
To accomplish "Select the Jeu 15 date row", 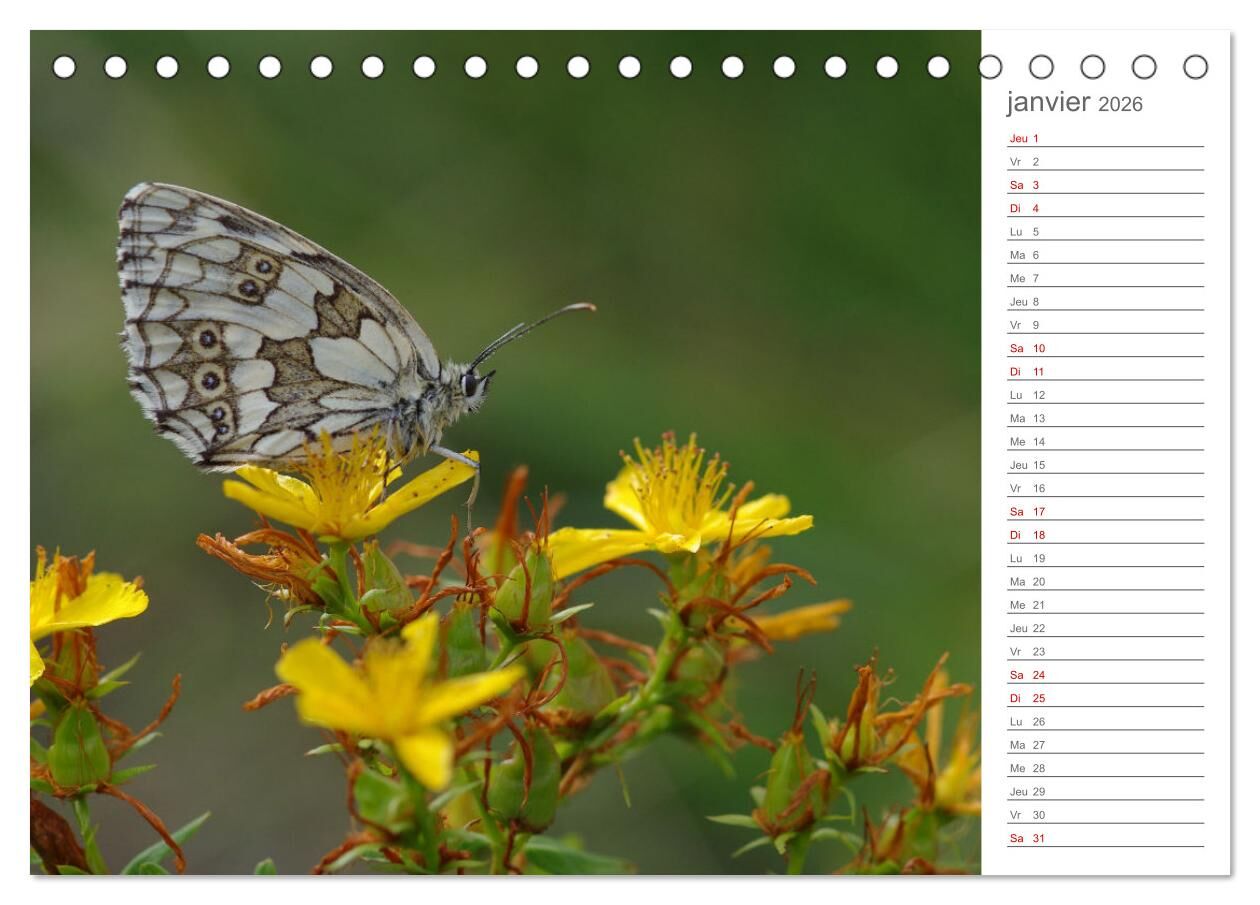I will click(x=1027, y=465).
